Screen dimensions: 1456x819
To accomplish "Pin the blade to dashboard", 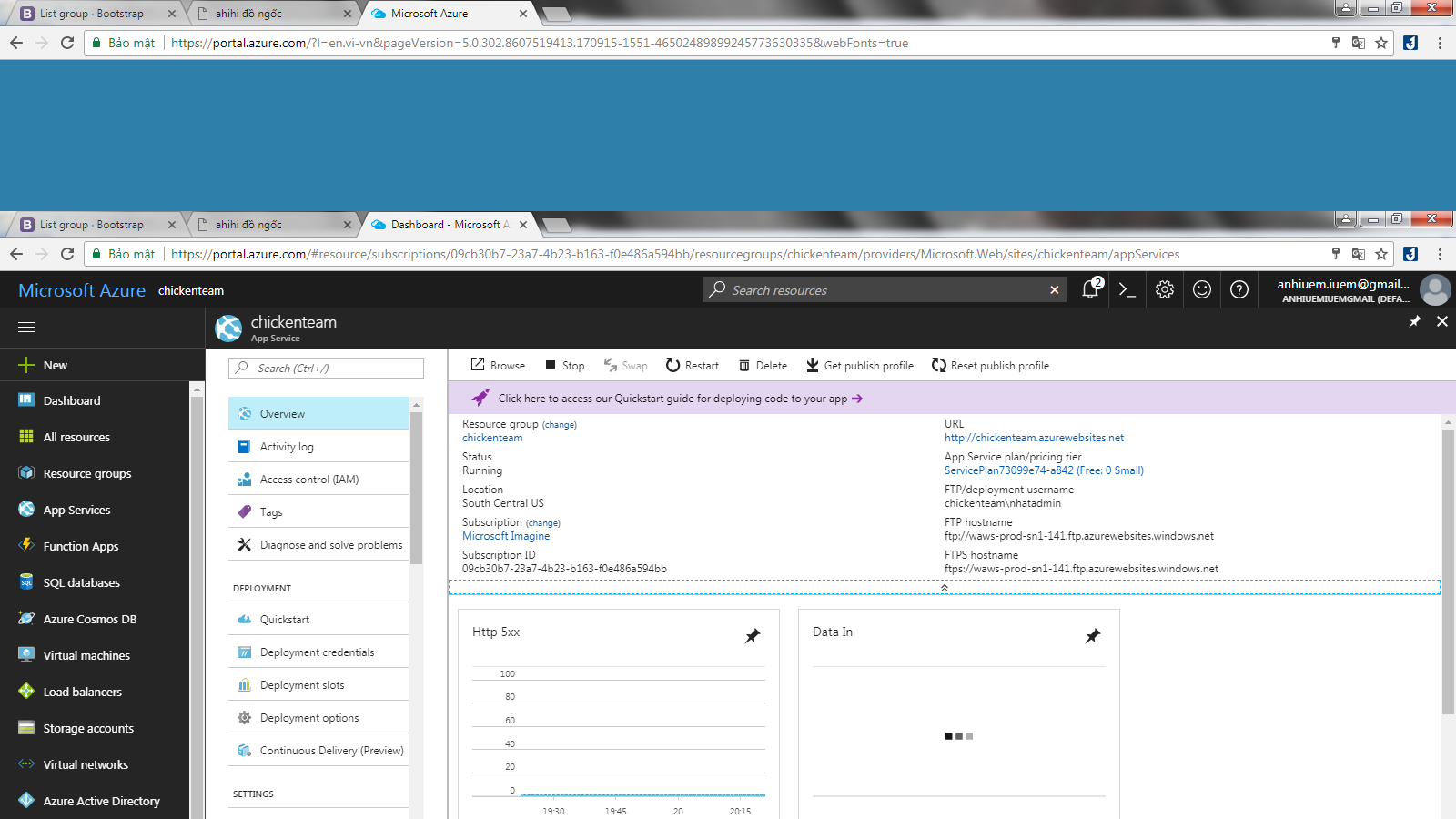I will tap(1415, 321).
